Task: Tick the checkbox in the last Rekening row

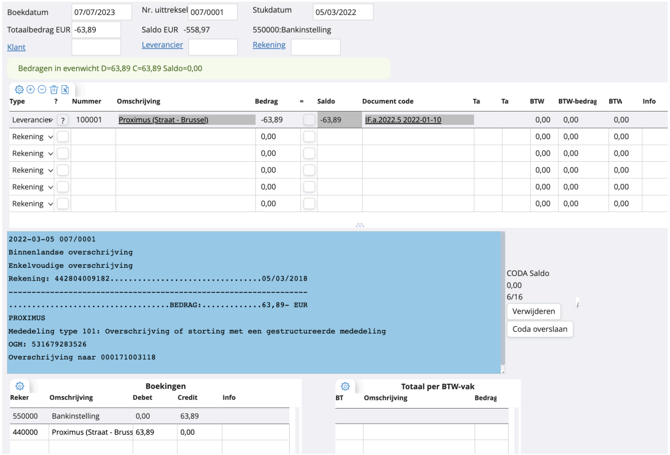Action: click(62, 204)
